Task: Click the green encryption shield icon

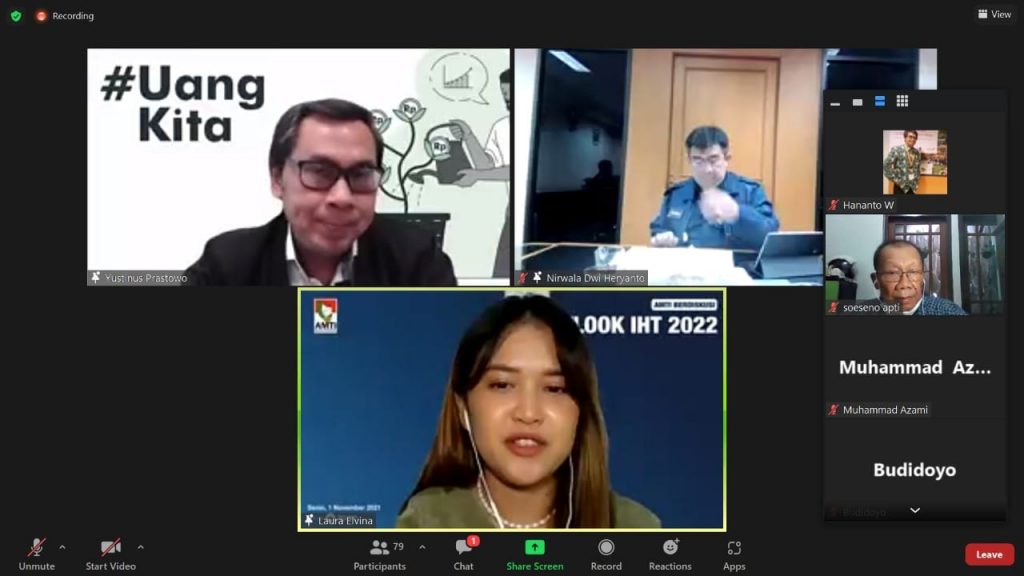Action: [x=16, y=16]
